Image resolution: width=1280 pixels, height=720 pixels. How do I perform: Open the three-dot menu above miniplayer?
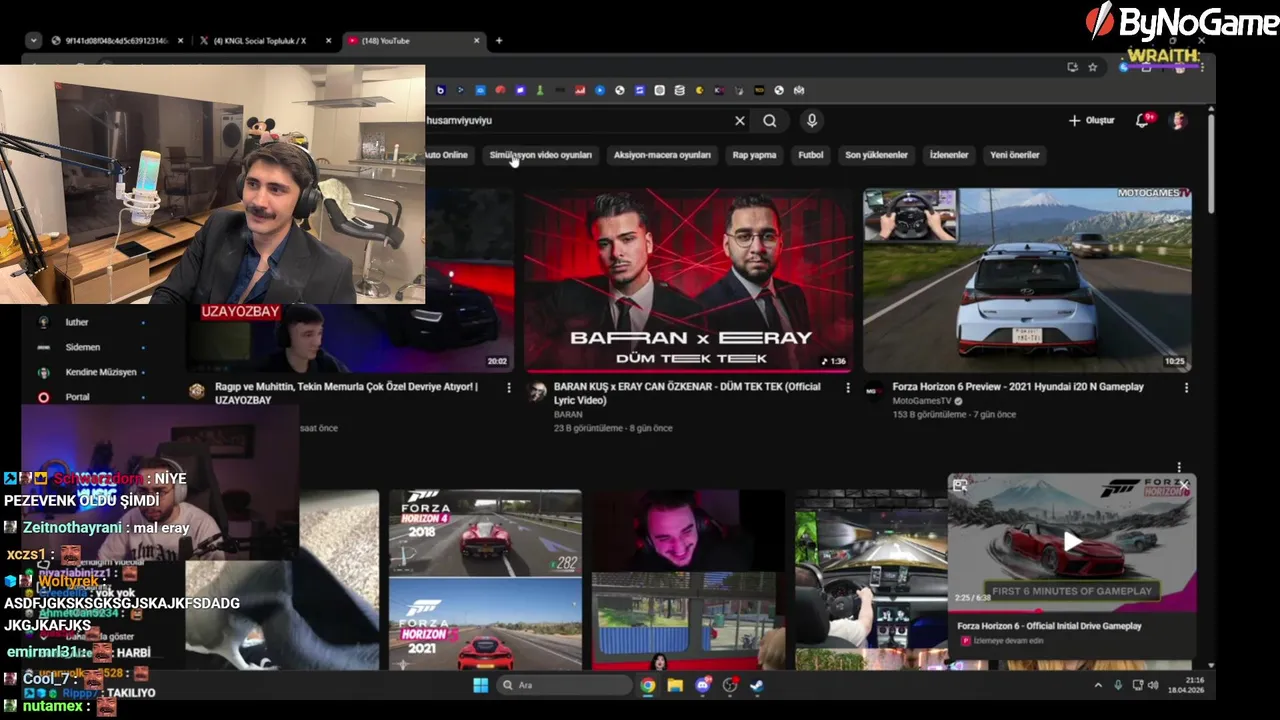1179,467
